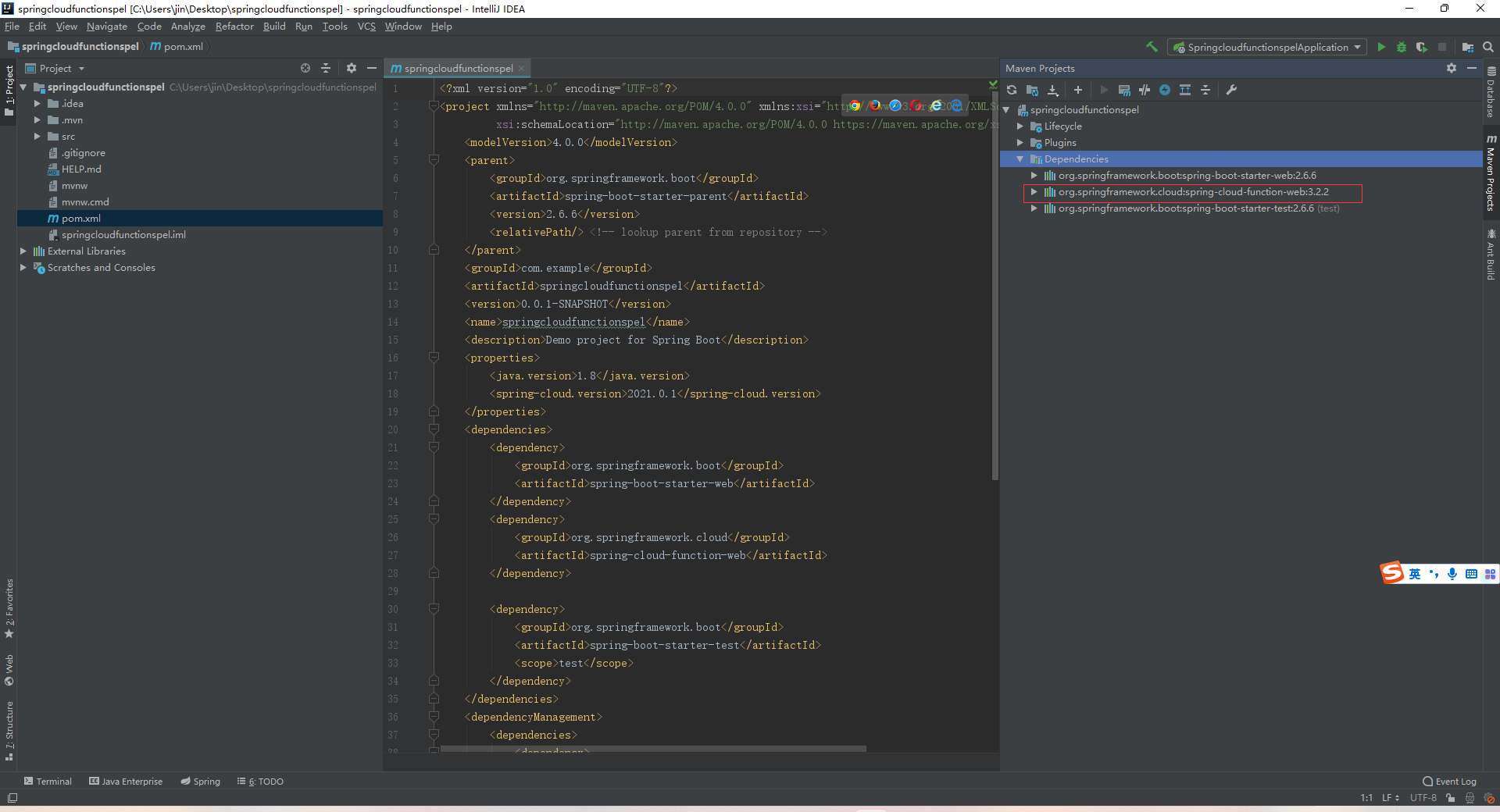Download sources and documentation in Maven panel
Viewport: 1500px width, 812px height.
click(1053, 90)
